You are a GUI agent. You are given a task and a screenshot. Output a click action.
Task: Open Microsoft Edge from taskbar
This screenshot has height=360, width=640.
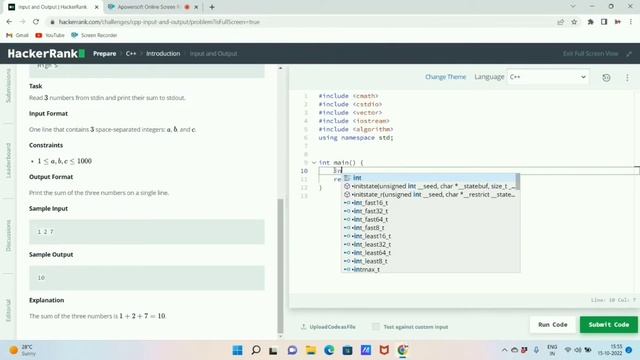(x=329, y=350)
